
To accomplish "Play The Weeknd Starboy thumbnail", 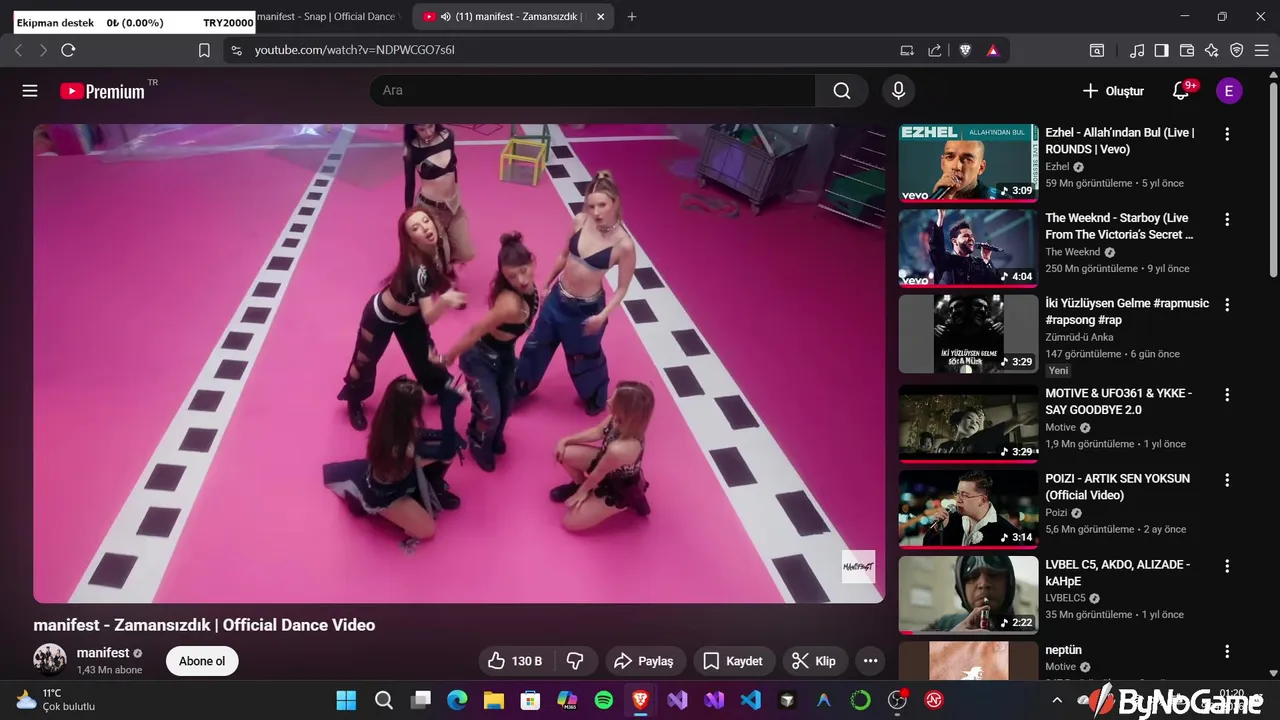I will click(x=968, y=248).
